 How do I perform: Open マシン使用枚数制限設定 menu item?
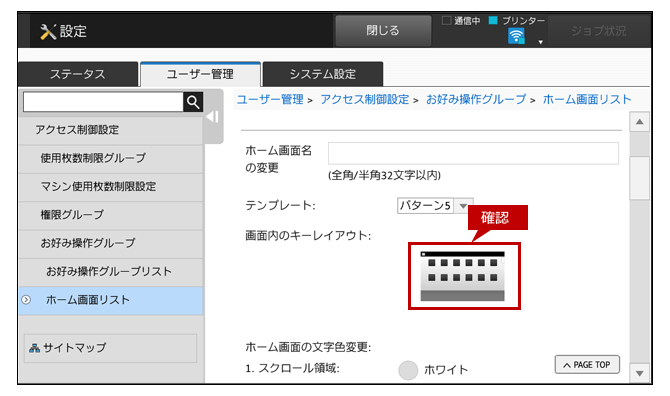click(x=111, y=187)
